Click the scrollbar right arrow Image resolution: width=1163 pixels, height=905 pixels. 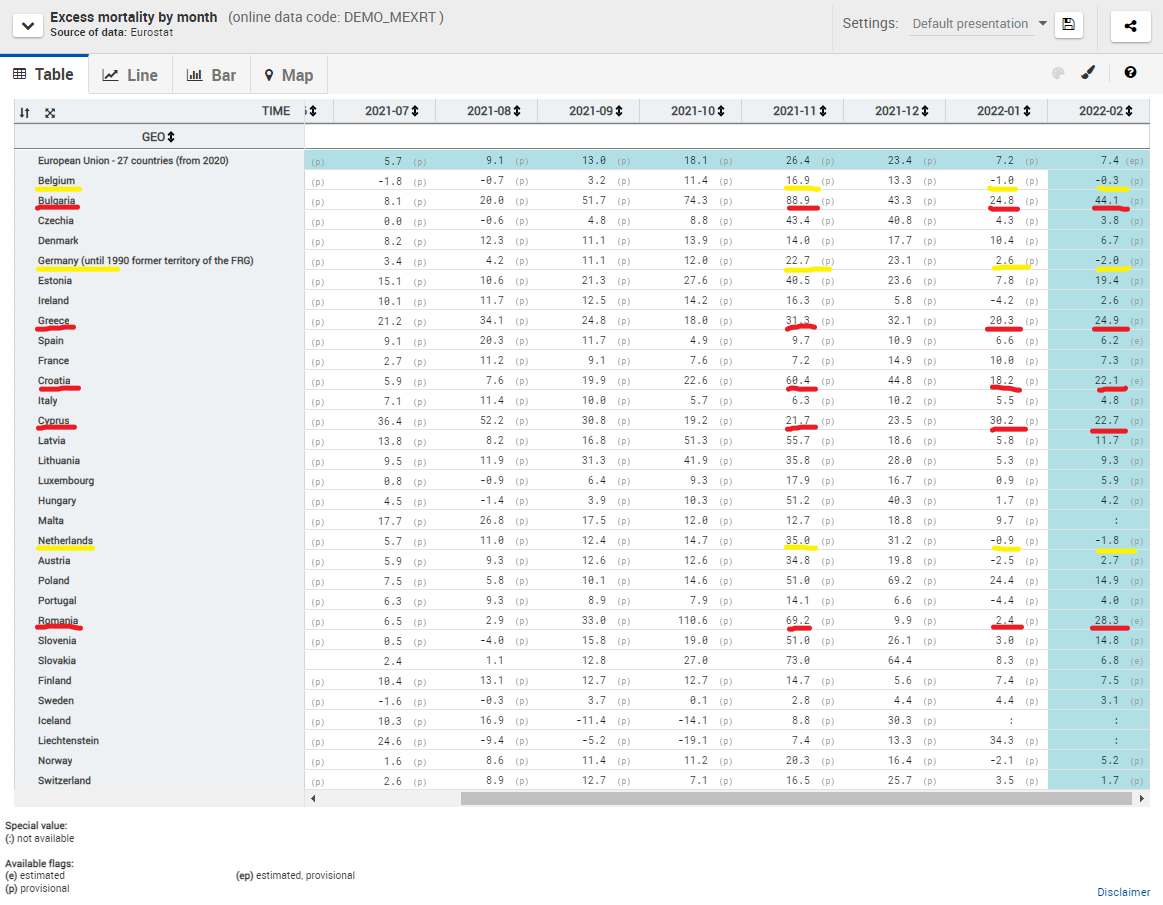[1141, 798]
